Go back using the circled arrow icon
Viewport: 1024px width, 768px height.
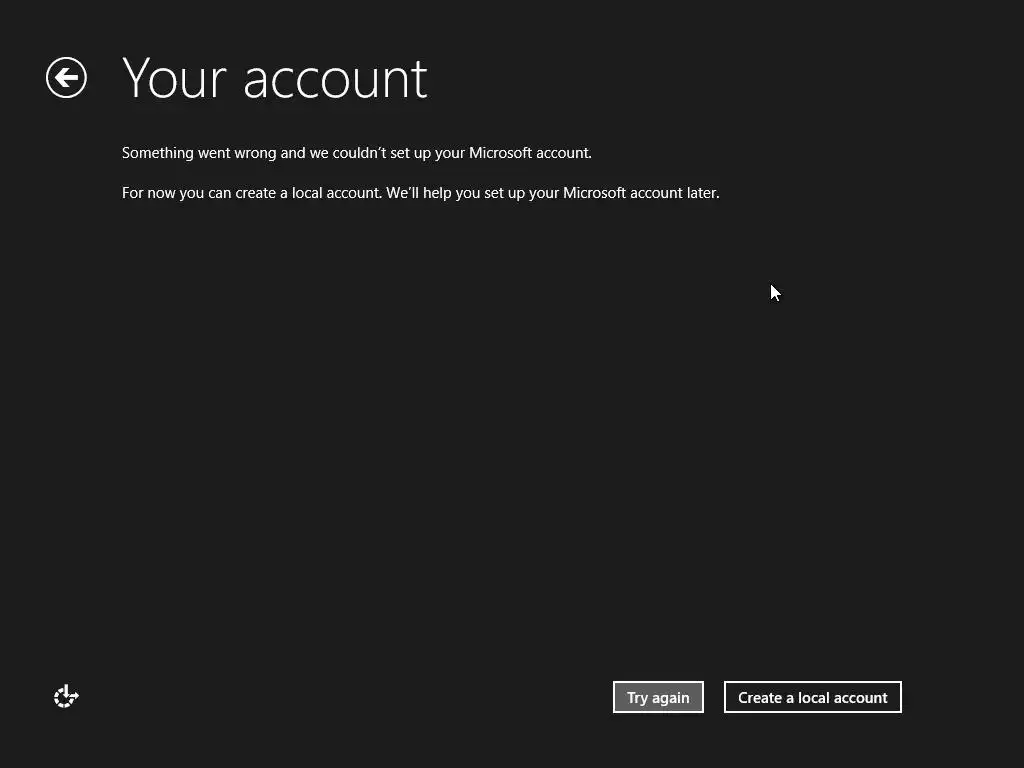pos(67,78)
